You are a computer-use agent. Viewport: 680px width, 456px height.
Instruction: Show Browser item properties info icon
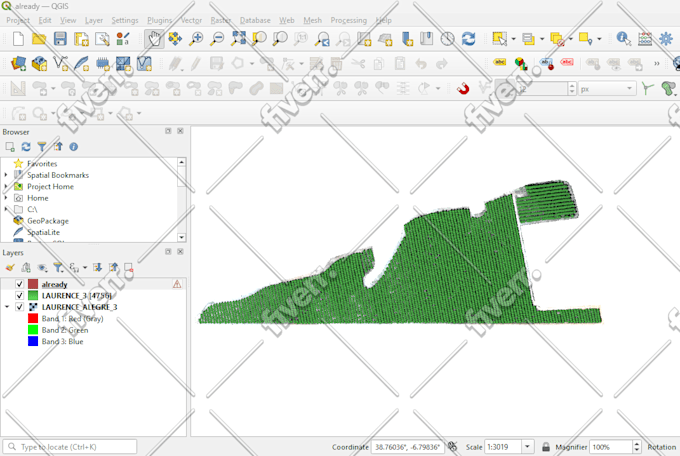pyautogui.click(x=74, y=147)
